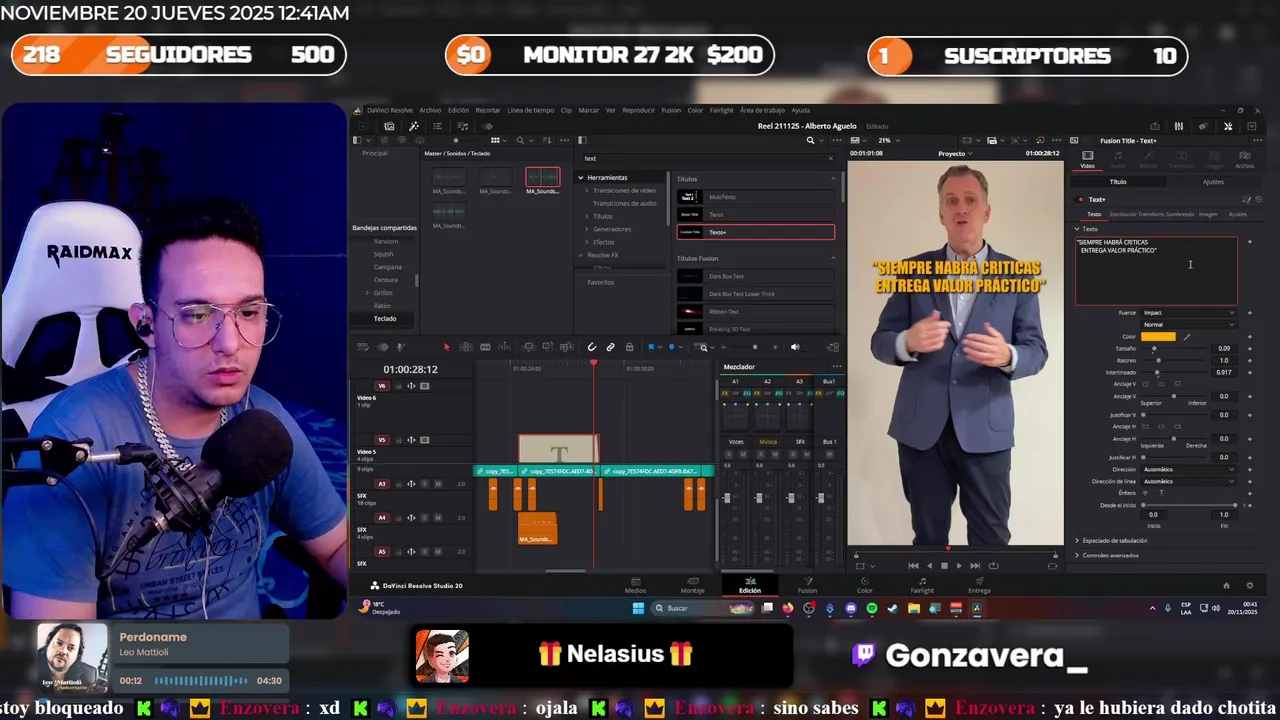The image size is (1280, 720).
Task: Stop playback in the viewer
Action: (x=944, y=566)
